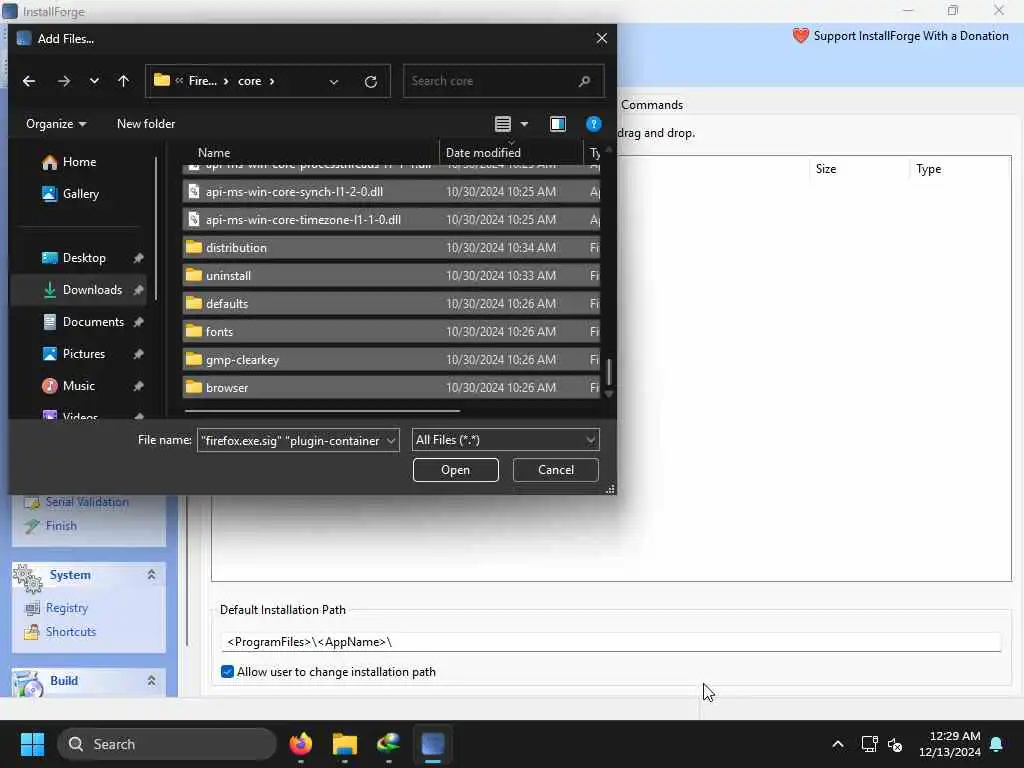Select api-ms-win-core-timezone-l1-1-0.dll file
Image resolution: width=1024 pixels, height=768 pixels.
391,219
